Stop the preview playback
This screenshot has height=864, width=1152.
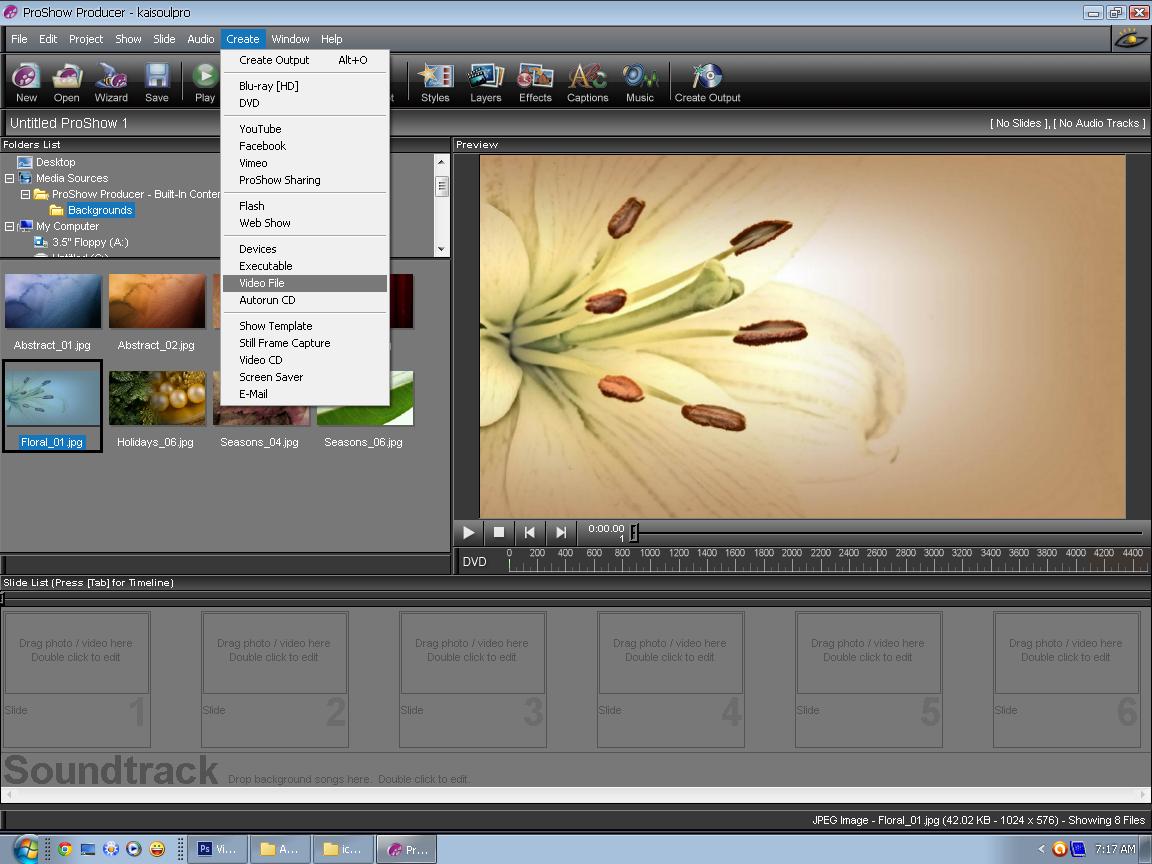tap(499, 533)
